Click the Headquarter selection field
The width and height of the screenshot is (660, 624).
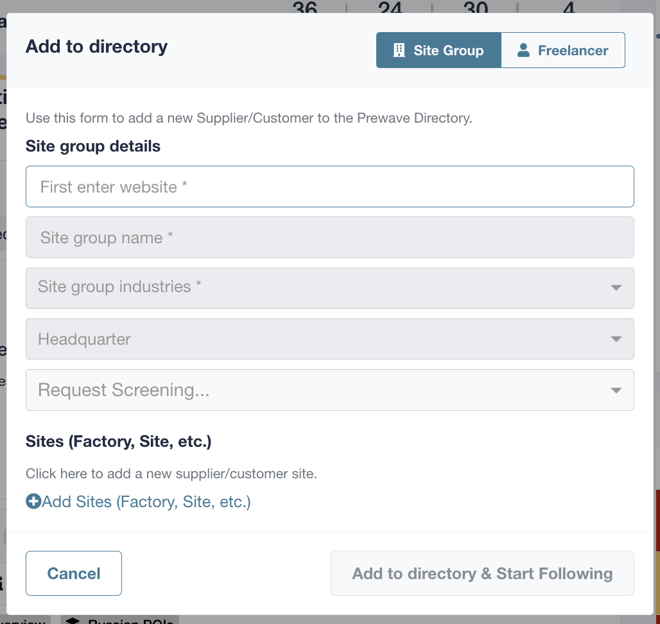(330, 339)
